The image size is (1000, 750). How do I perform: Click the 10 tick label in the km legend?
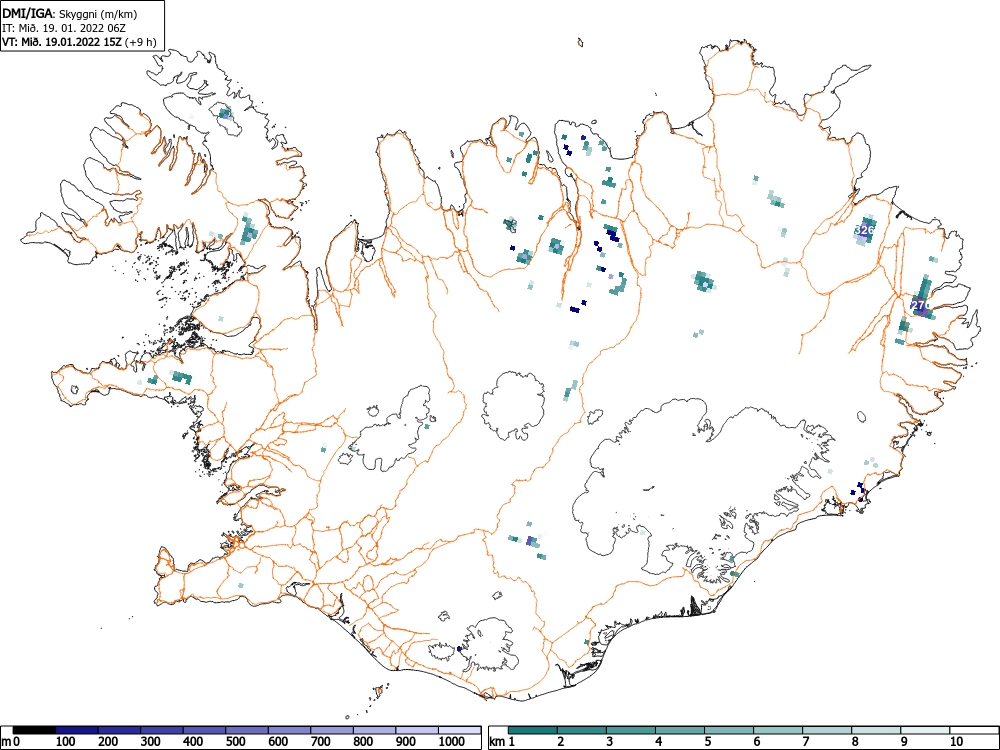point(956,742)
